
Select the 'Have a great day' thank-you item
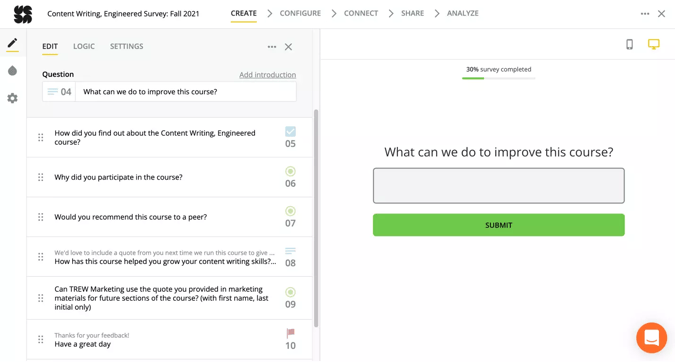click(x=169, y=340)
